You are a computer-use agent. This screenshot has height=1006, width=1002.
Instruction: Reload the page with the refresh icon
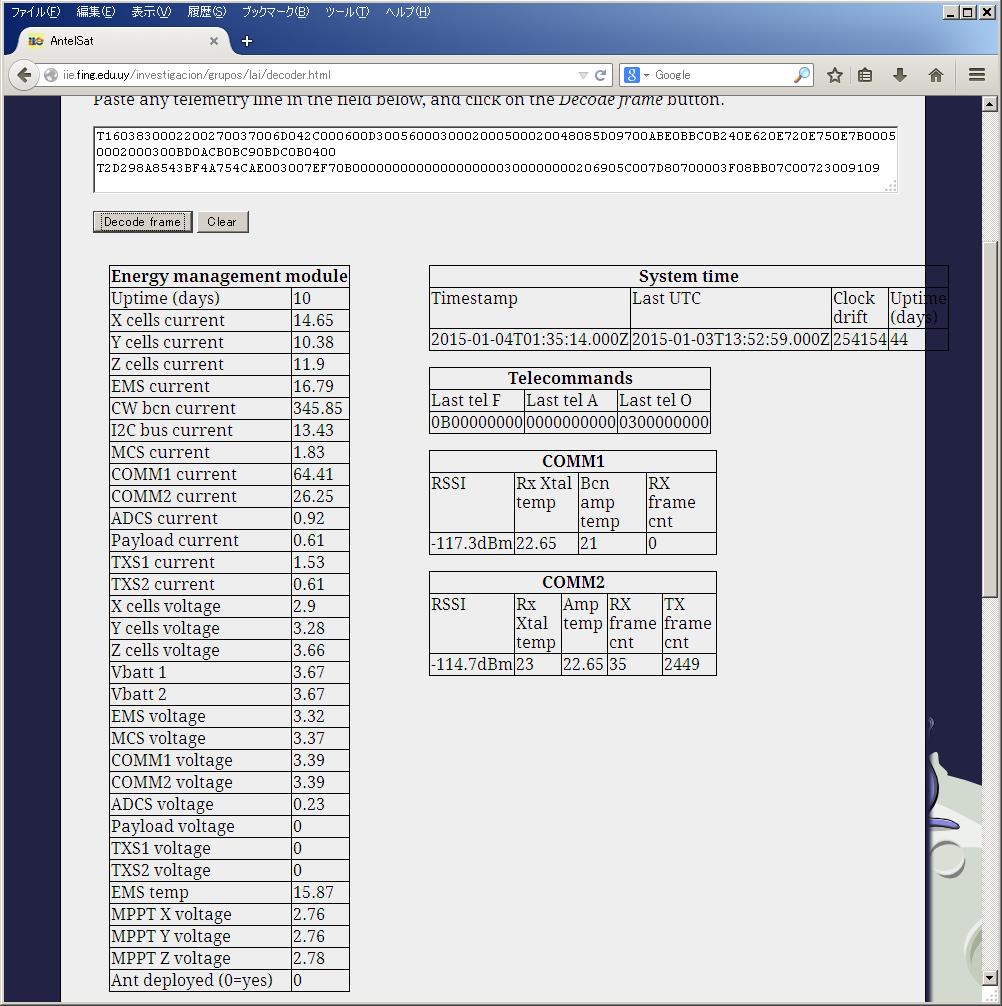(x=600, y=75)
